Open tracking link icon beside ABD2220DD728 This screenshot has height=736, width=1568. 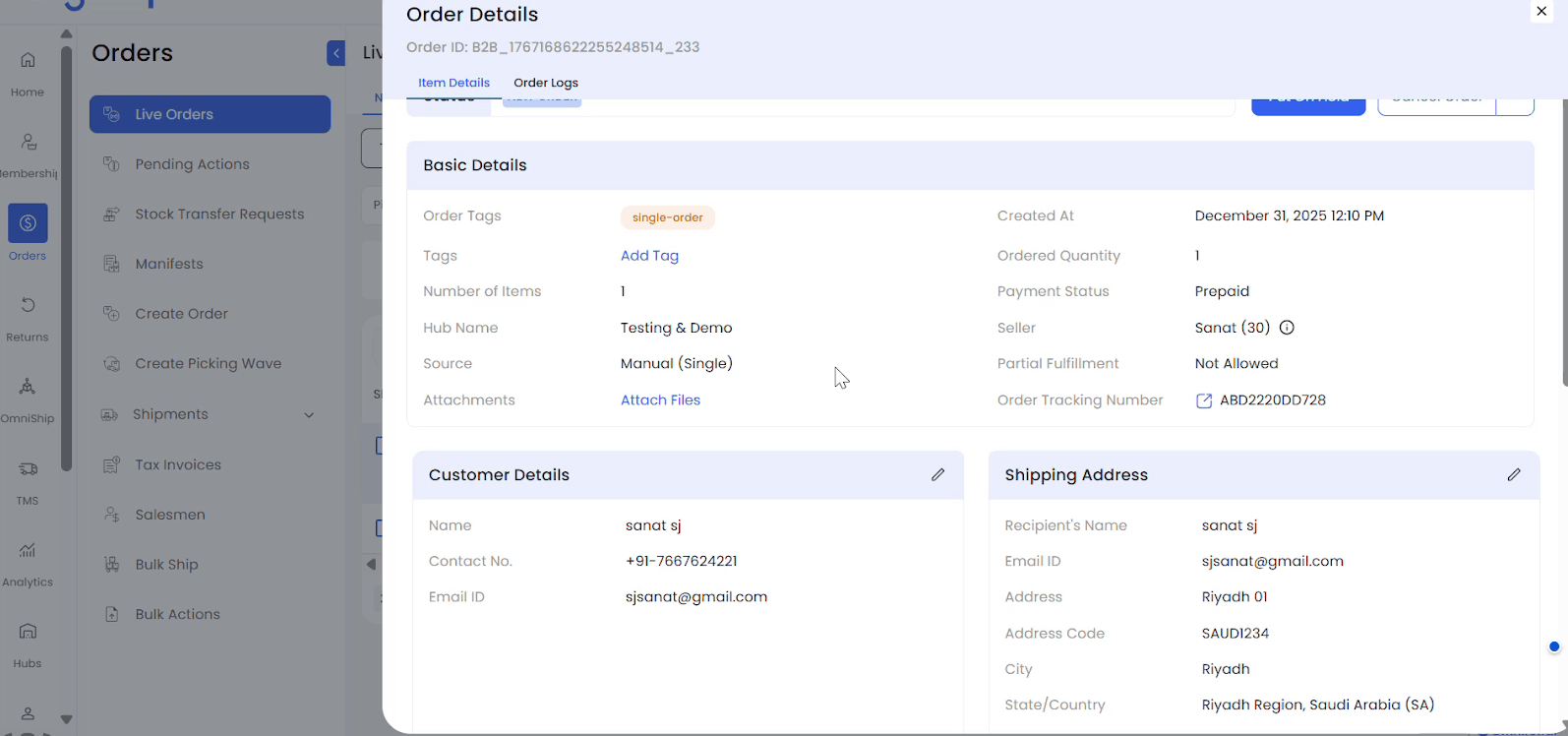click(1203, 400)
